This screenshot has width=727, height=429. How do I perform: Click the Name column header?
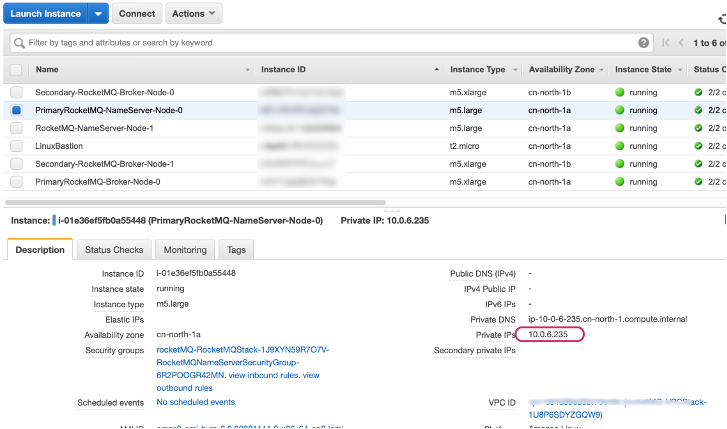point(47,70)
